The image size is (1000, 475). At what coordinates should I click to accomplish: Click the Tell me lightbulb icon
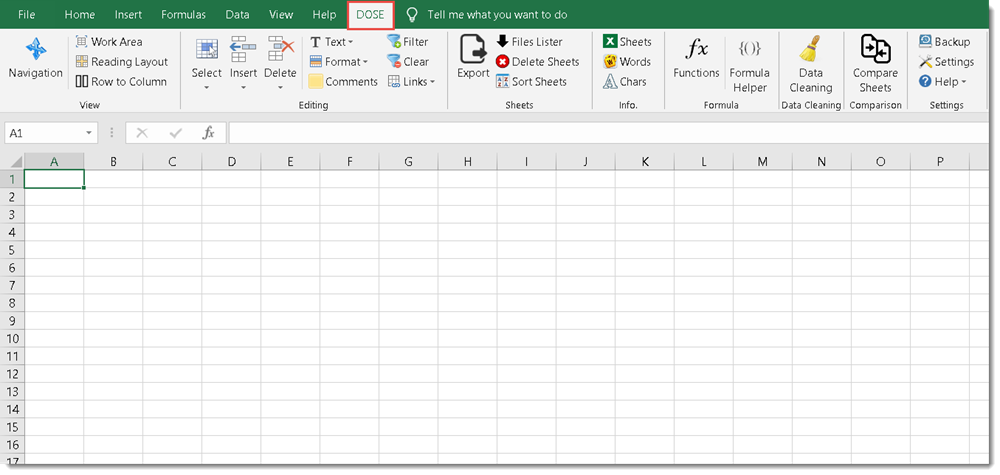[x=413, y=14]
